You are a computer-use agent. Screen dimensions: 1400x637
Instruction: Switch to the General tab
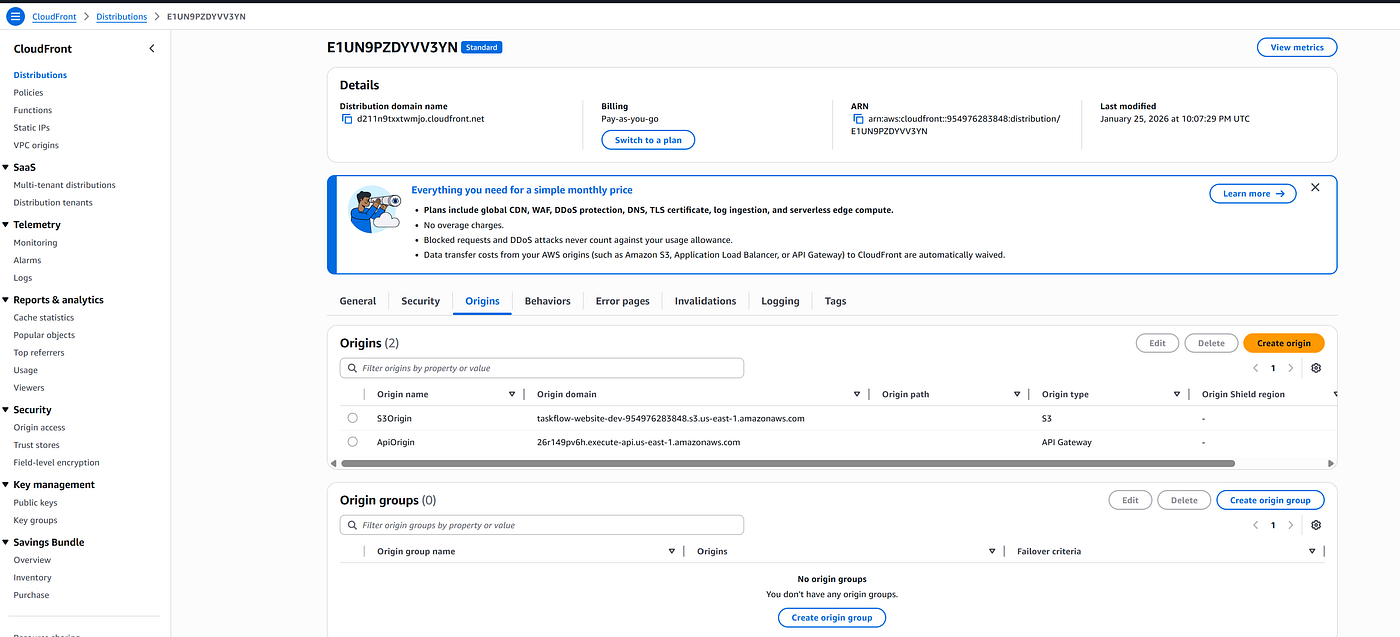coord(358,301)
